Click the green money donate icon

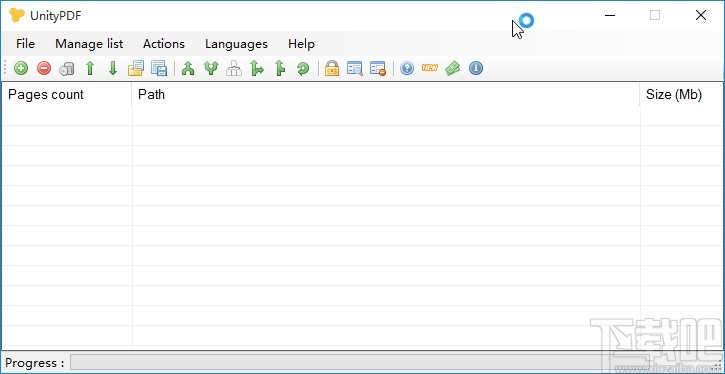[x=453, y=68]
